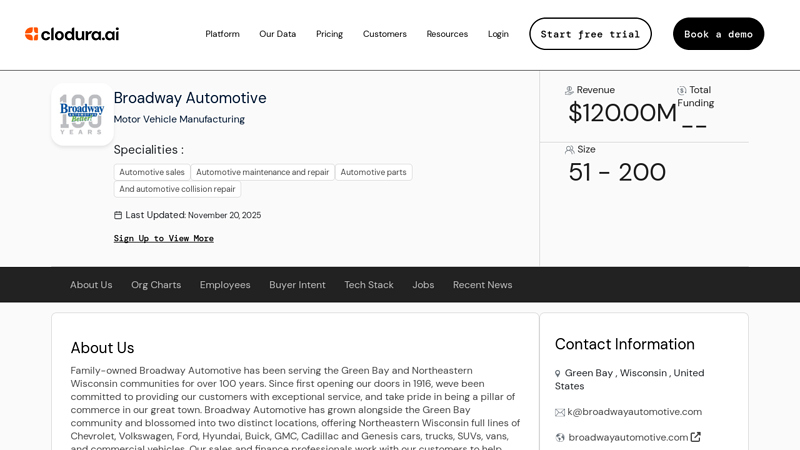Switch to the Tech Stack tab
Screen dimensions: 800x450
point(369,285)
